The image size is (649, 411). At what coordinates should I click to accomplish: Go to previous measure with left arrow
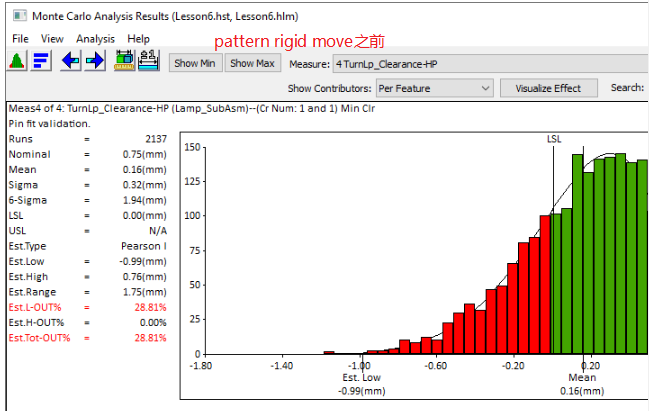[x=71, y=62]
